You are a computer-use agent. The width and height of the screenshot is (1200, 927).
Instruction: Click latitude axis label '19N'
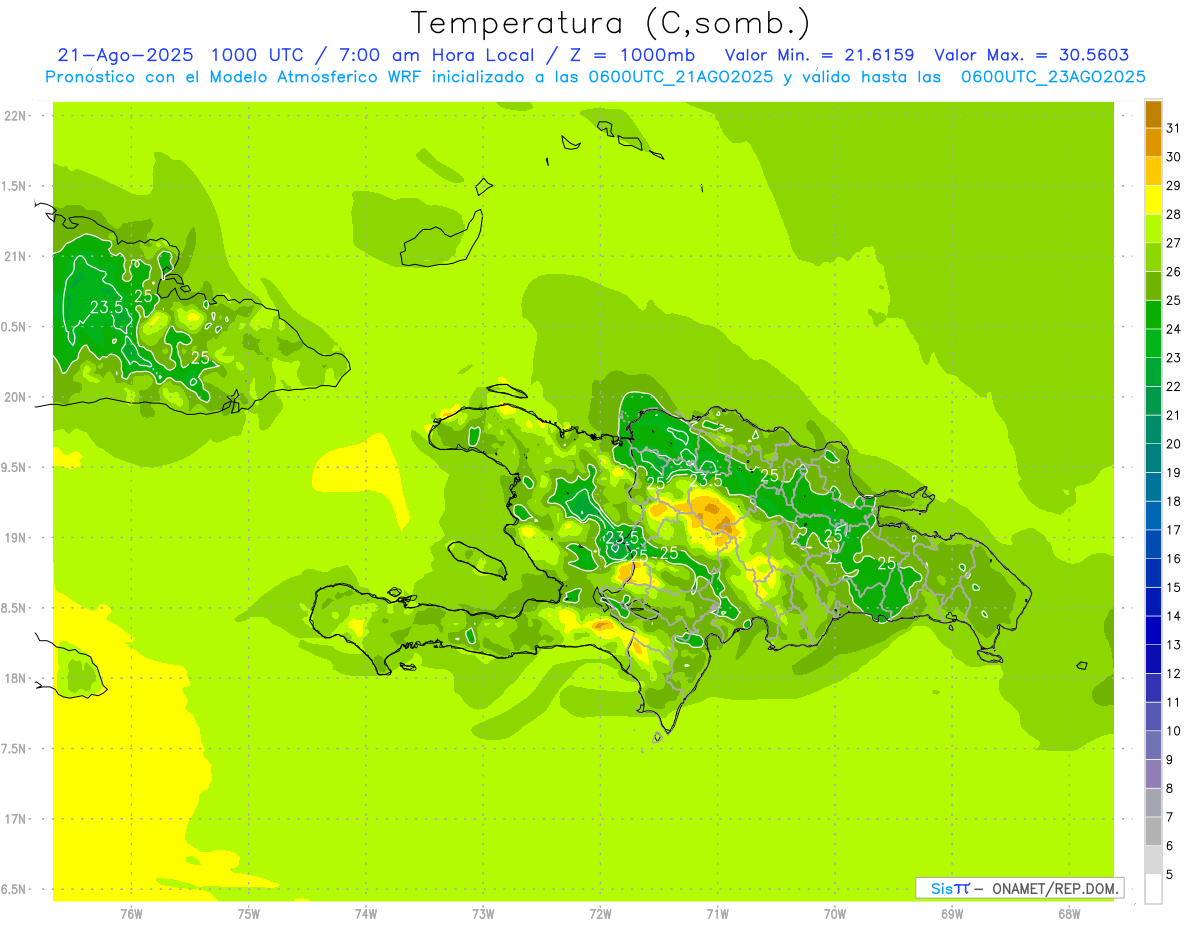coord(16,538)
